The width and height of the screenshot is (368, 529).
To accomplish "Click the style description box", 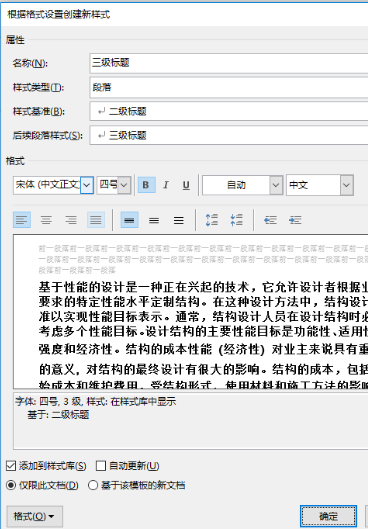I will coord(191,421).
